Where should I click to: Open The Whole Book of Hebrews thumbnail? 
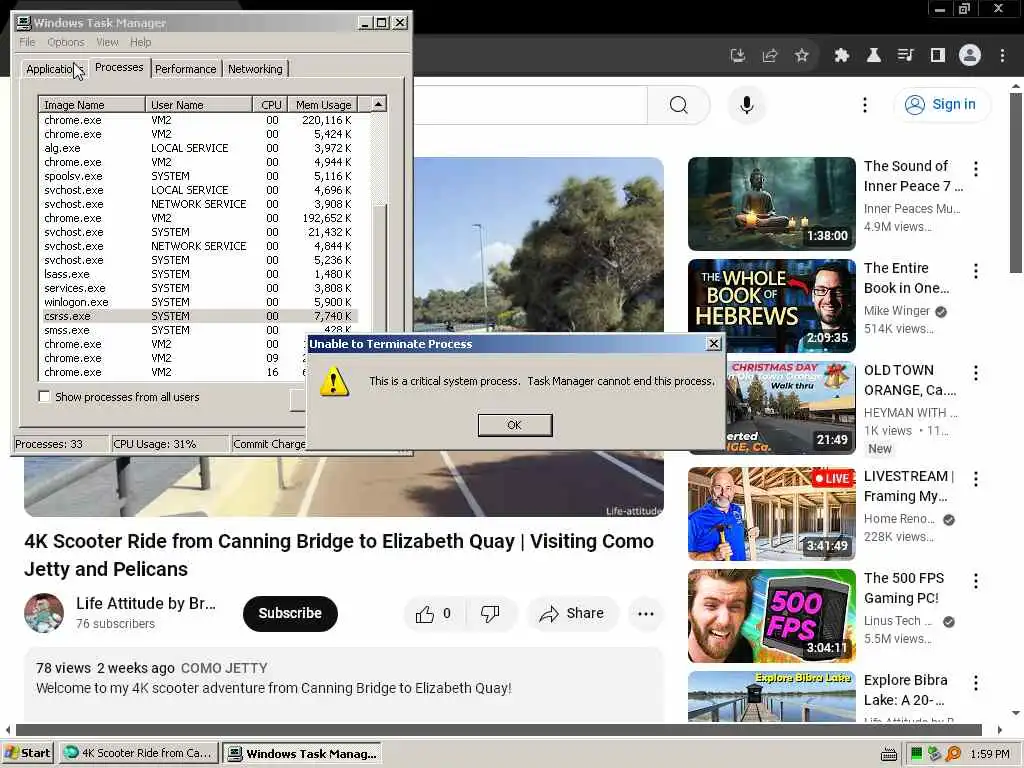coord(771,306)
